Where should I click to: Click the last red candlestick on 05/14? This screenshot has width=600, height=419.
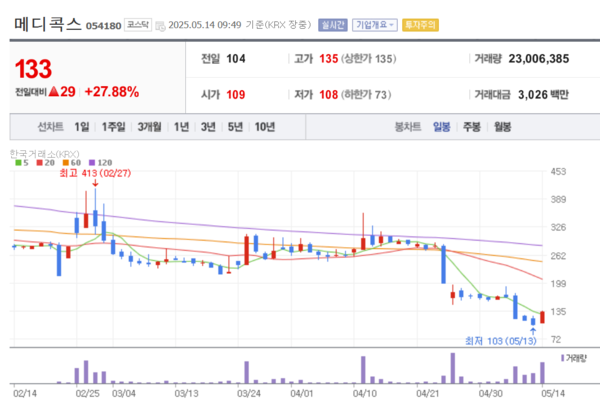[542, 317]
